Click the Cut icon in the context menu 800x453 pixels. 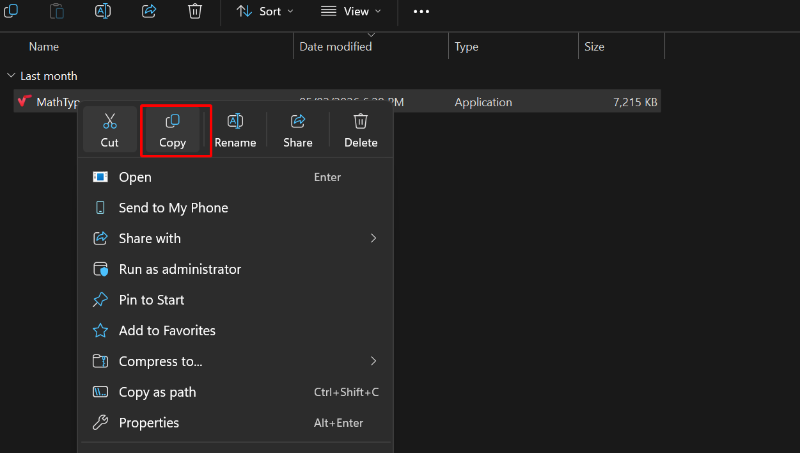pos(110,122)
